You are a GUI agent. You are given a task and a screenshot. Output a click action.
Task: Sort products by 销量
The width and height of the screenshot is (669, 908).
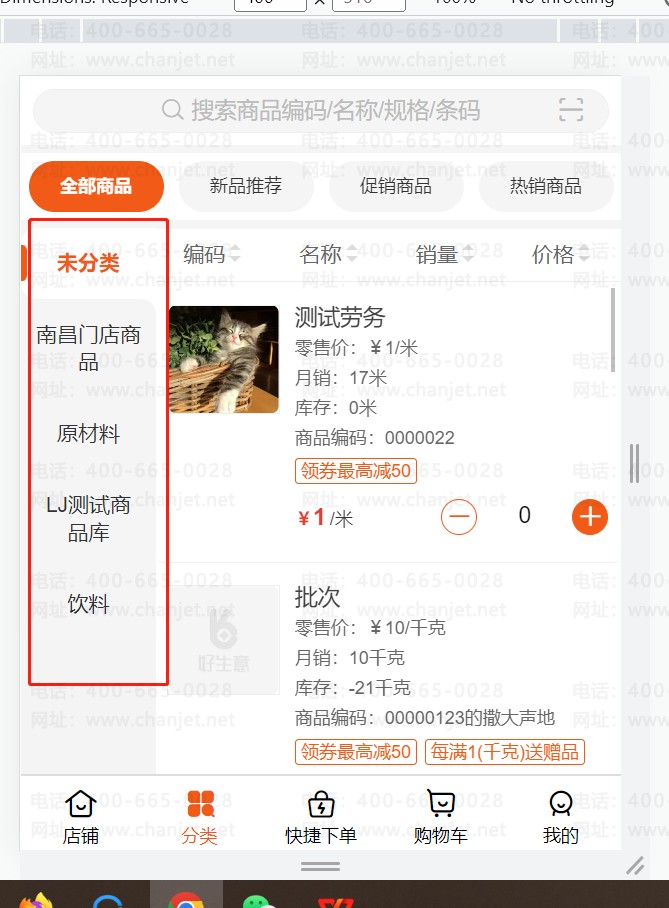click(x=445, y=254)
